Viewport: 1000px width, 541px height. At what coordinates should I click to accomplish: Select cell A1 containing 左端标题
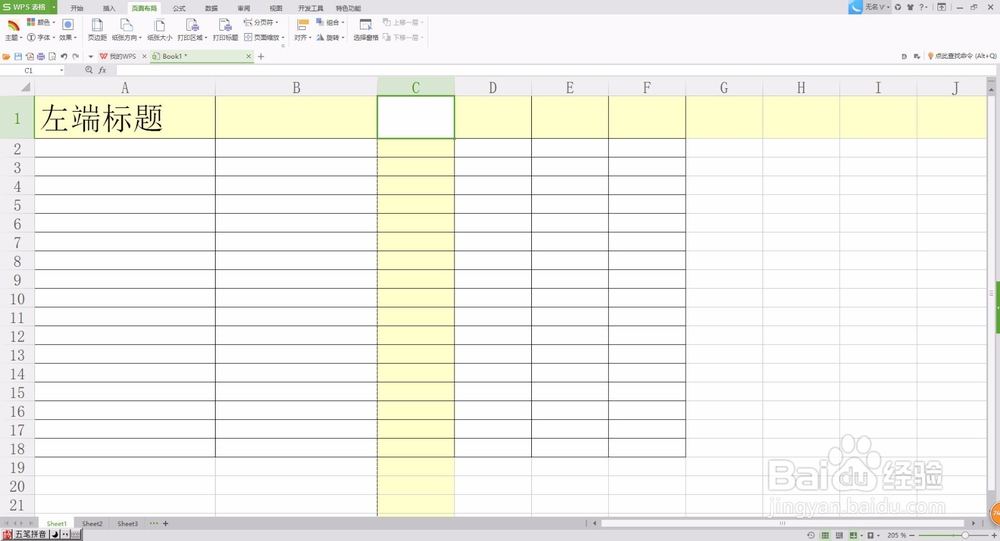point(125,117)
